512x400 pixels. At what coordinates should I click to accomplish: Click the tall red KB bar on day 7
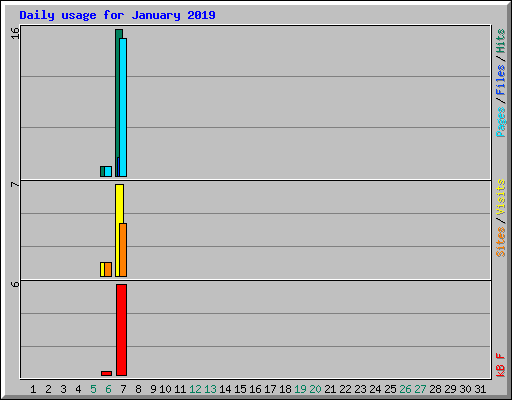coord(122,330)
